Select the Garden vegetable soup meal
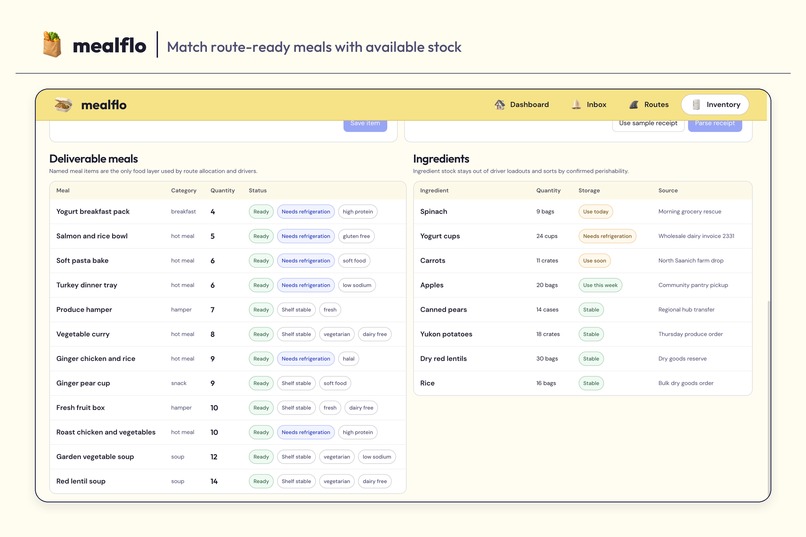 228,457
